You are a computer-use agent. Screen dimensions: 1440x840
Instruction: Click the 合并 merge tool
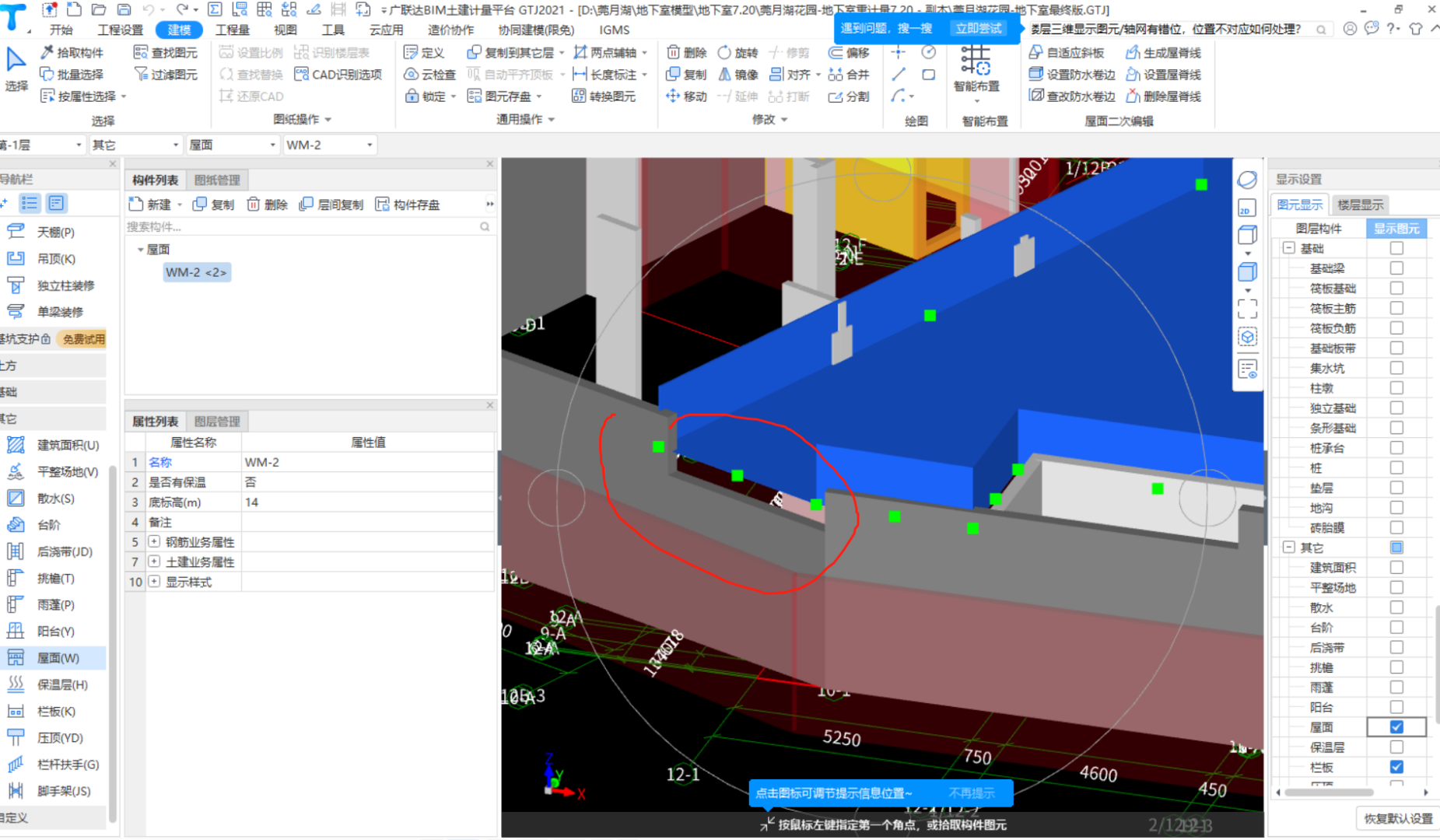tap(849, 74)
